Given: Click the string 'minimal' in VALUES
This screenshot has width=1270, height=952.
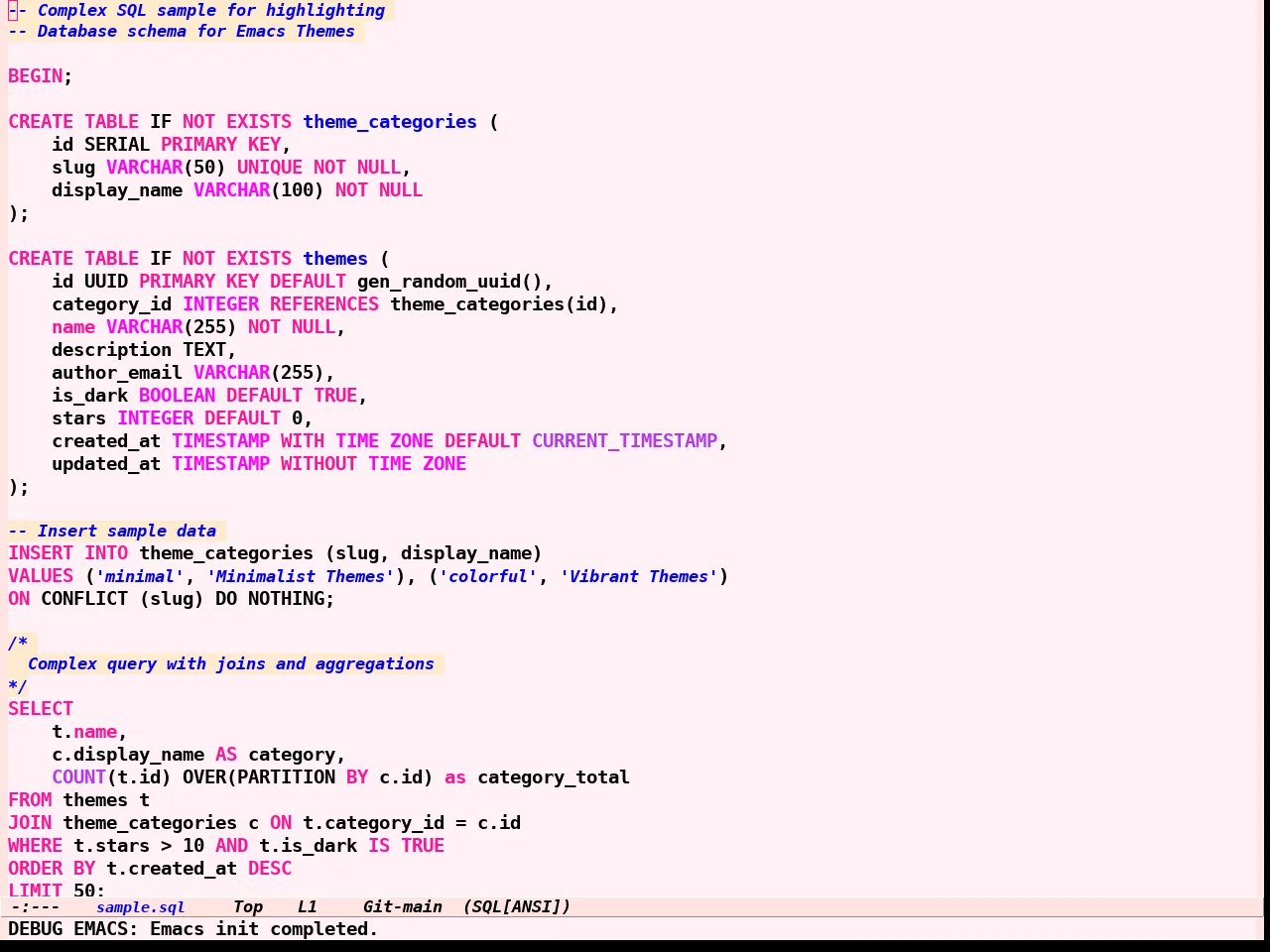Looking at the screenshot, I should 140,576.
